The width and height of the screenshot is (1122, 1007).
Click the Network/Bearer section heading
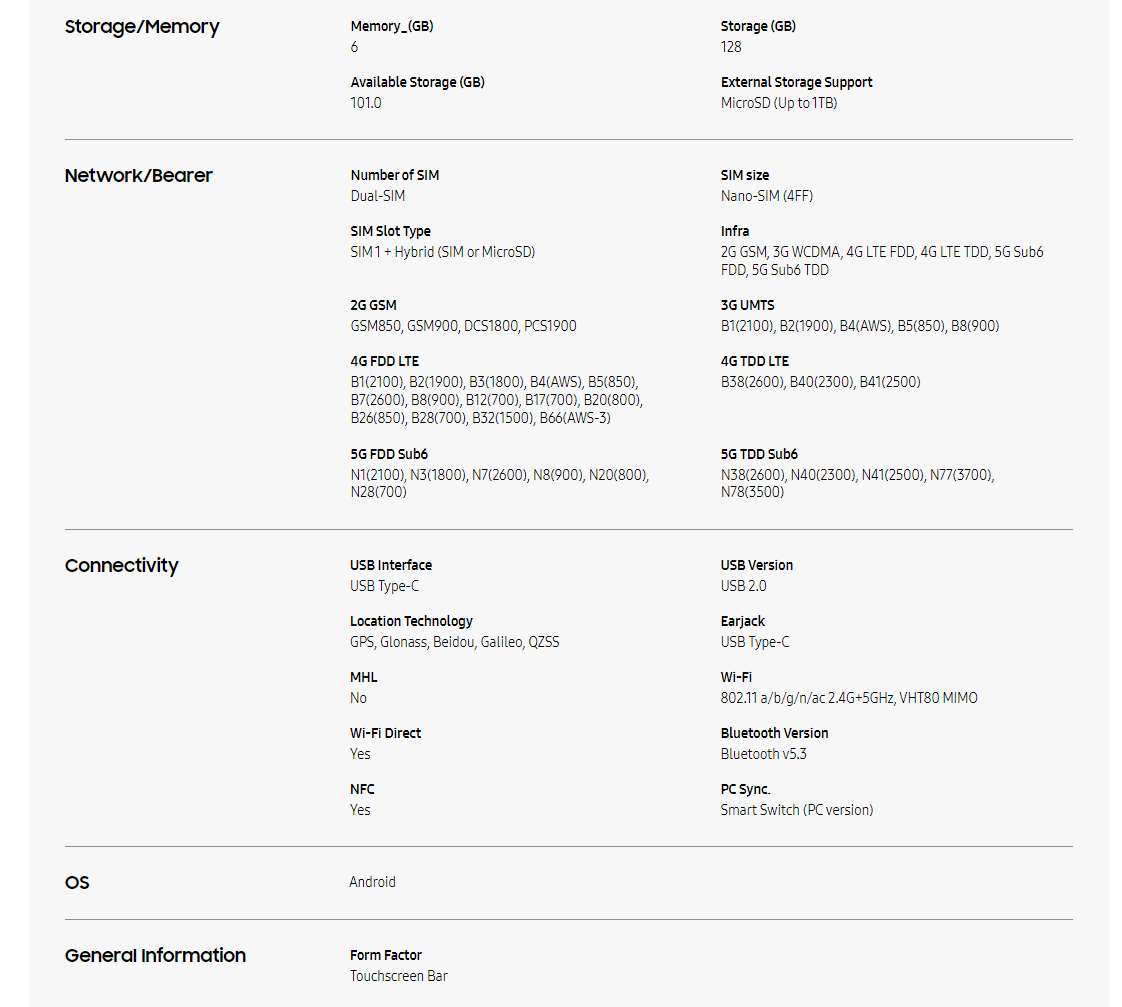pyautogui.click(x=139, y=176)
